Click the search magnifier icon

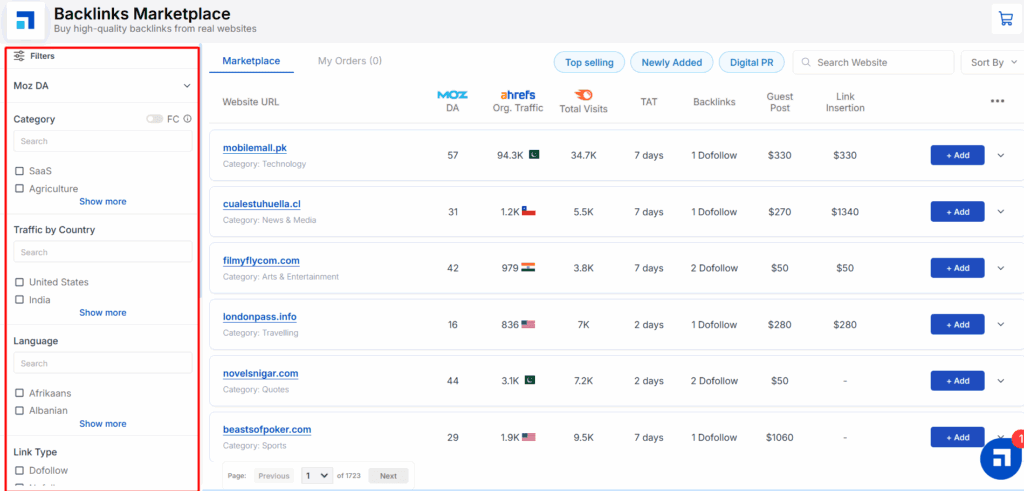pyautogui.click(x=806, y=63)
